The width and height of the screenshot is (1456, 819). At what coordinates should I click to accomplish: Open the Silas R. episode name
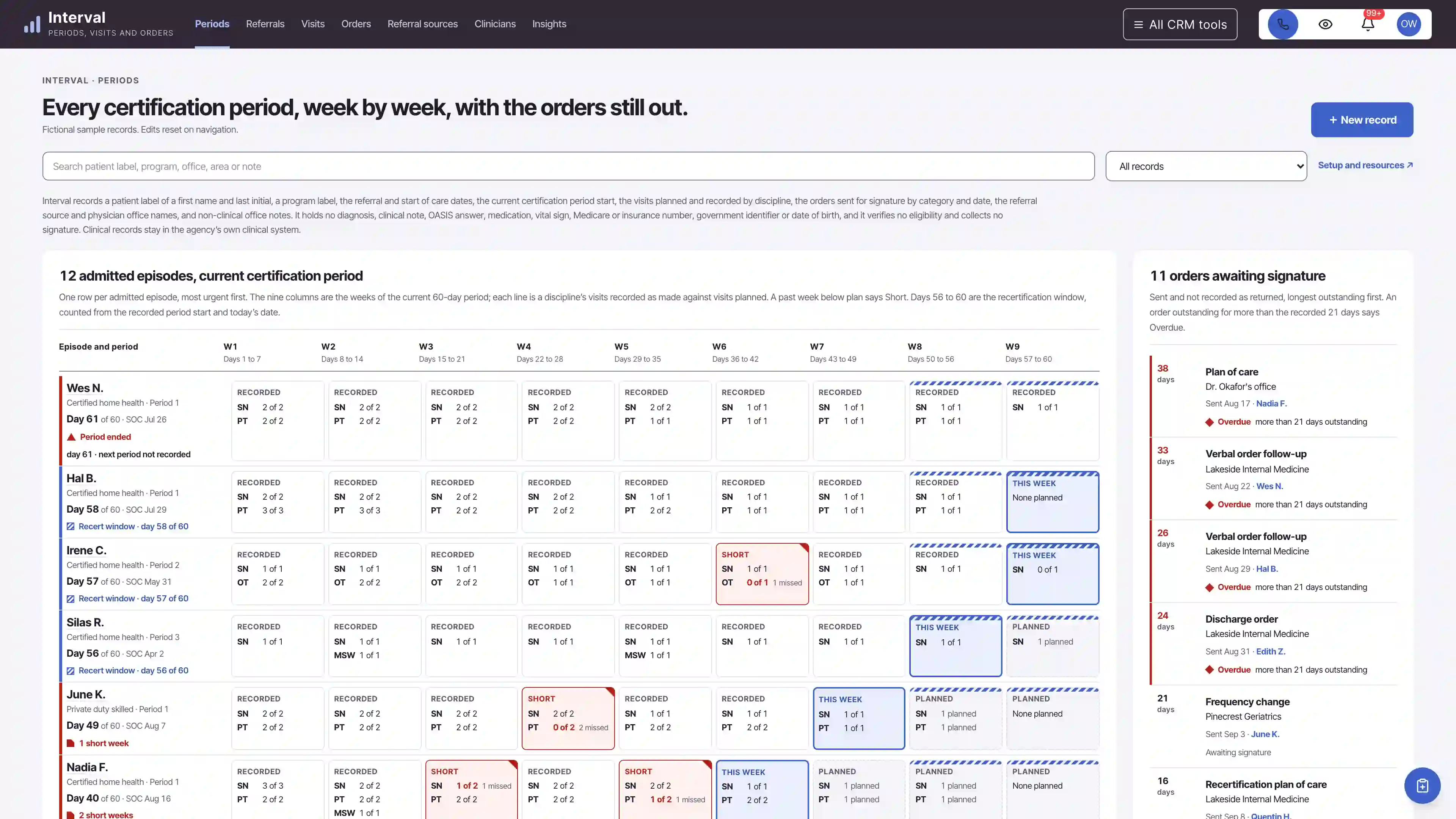85,622
